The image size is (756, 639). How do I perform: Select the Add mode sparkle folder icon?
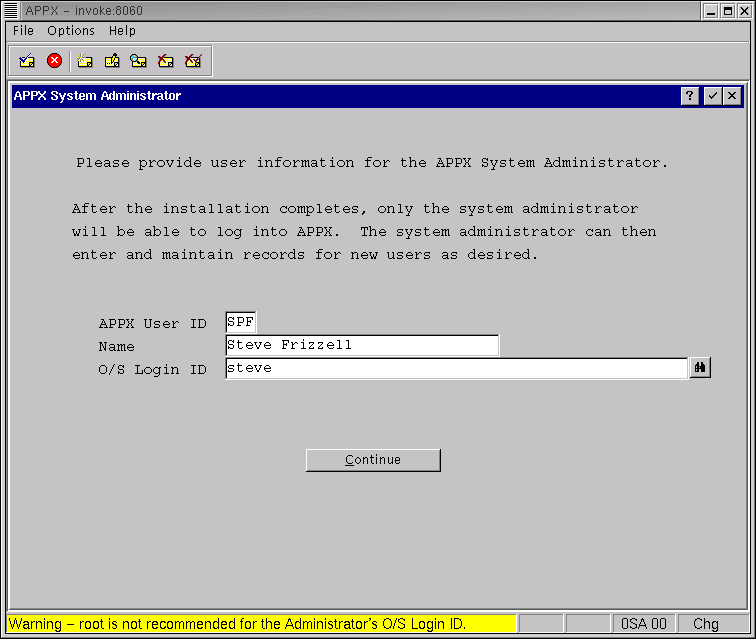pyautogui.click(x=84, y=61)
